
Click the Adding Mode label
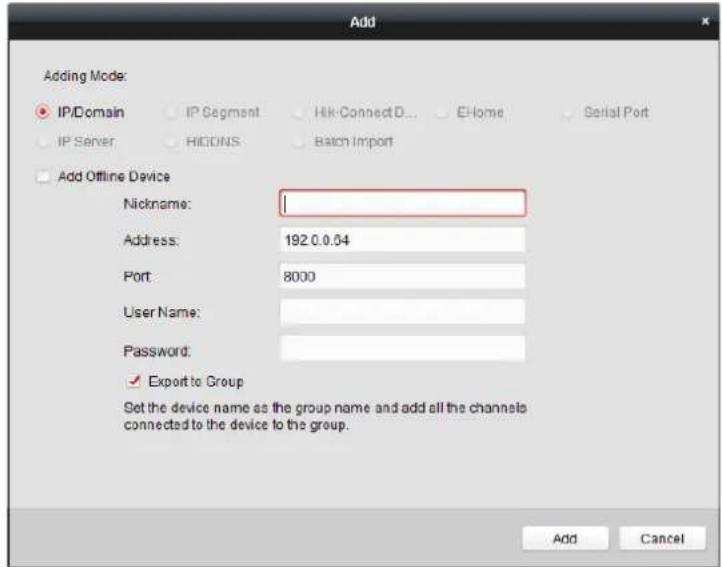(85, 76)
